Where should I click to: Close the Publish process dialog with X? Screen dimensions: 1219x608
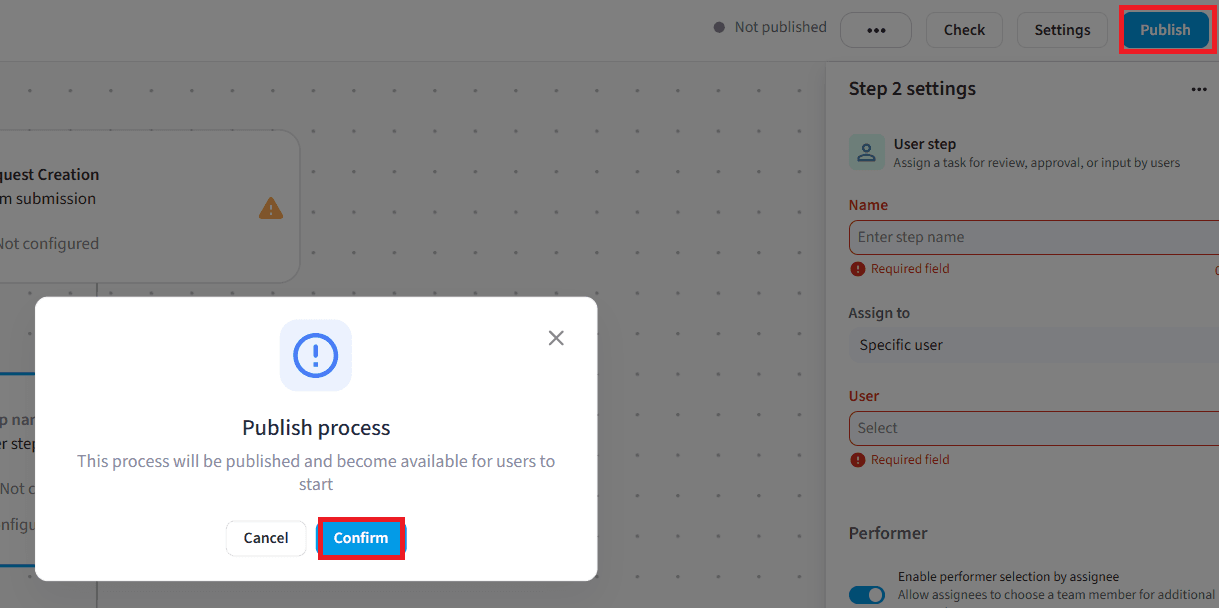pos(556,338)
